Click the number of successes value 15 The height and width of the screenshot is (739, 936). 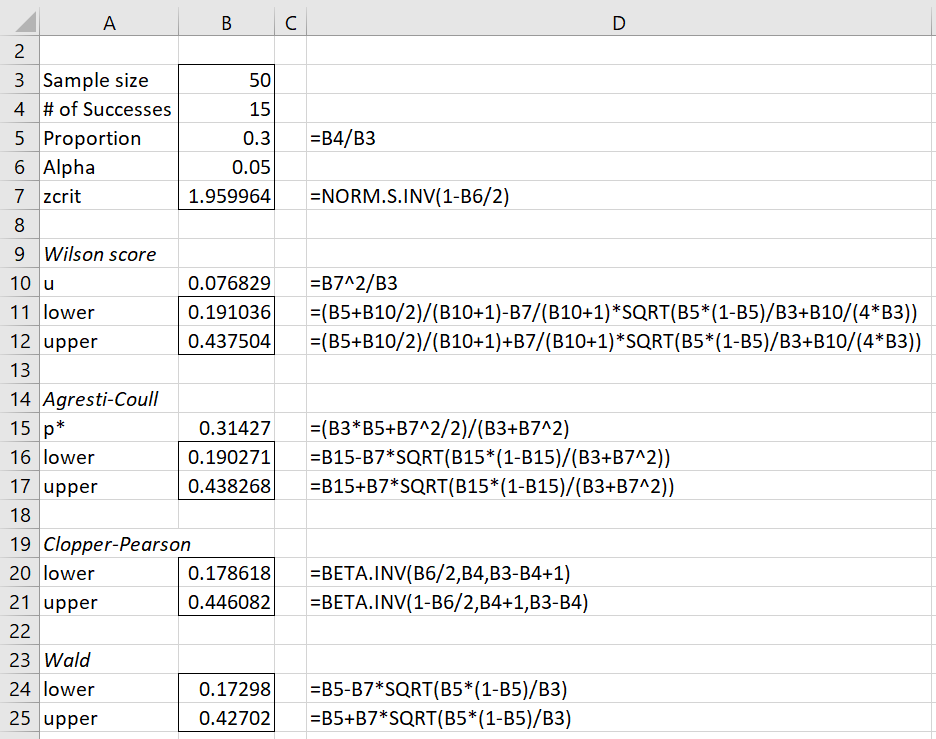point(226,109)
